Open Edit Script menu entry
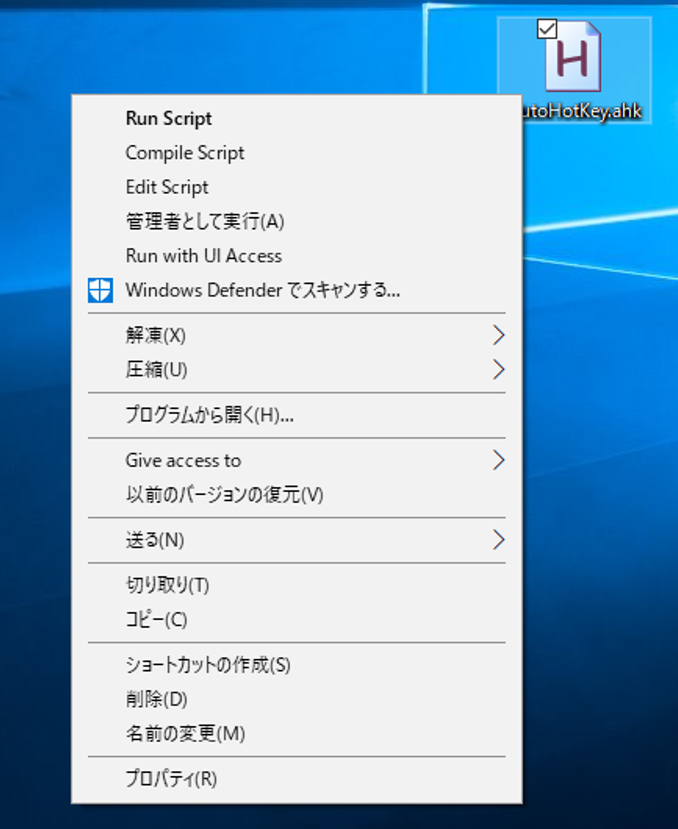This screenshot has height=829, width=678. click(297, 187)
